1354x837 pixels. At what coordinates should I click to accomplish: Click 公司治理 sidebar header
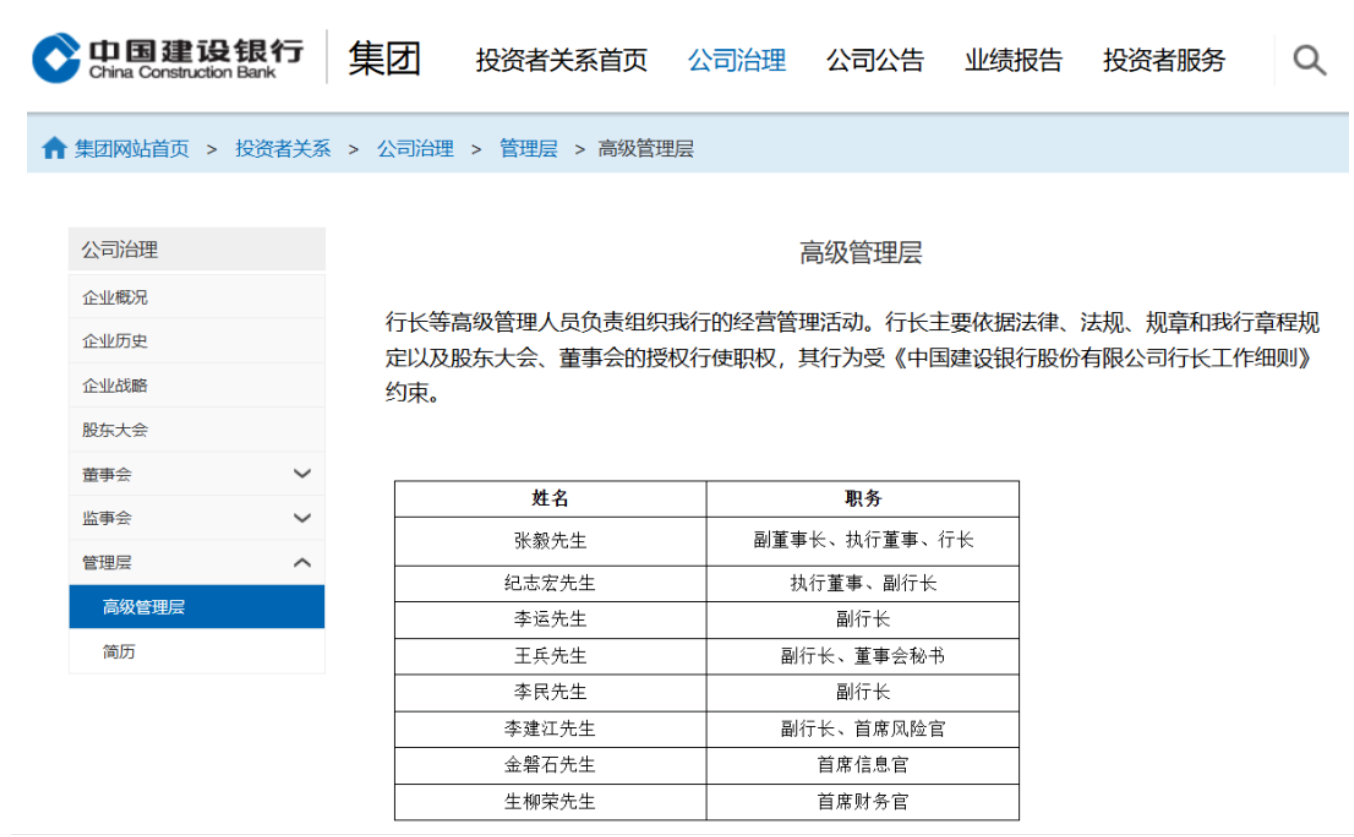197,250
